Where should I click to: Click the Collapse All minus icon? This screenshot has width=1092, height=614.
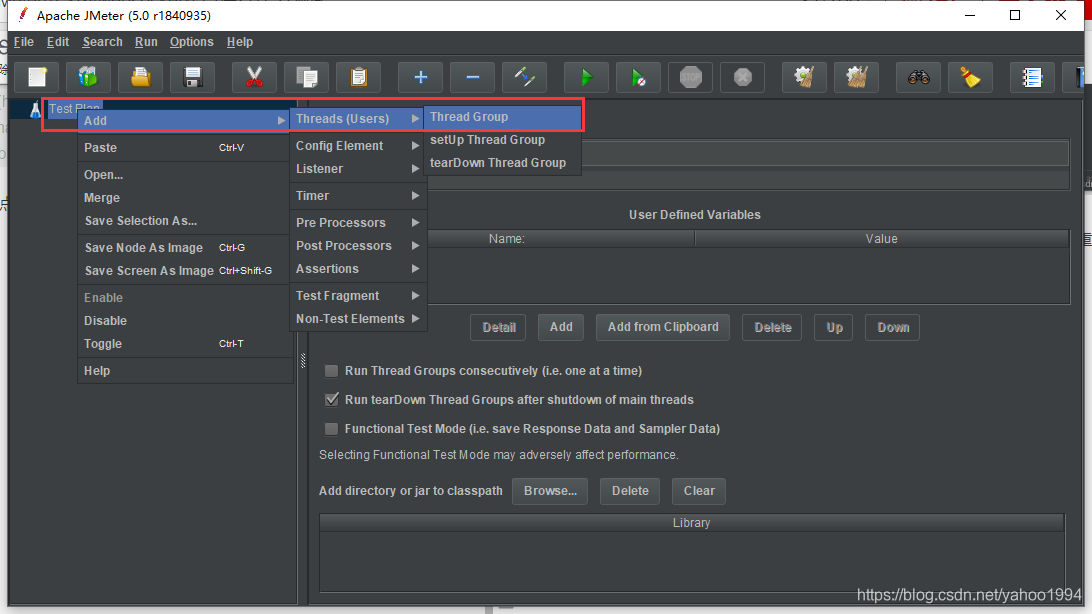point(472,77)
